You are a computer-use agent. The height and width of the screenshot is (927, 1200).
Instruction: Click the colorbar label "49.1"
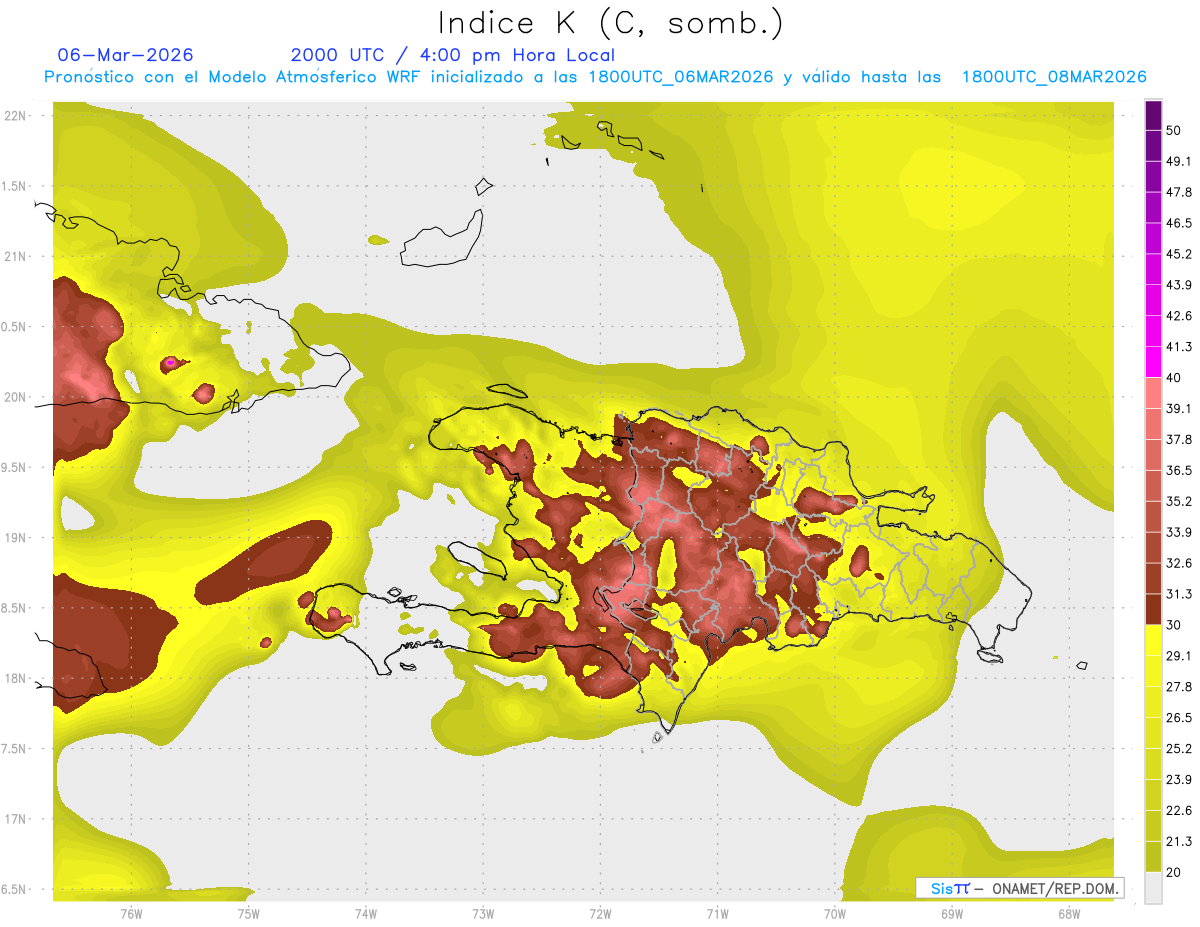(x=1179, y=161)
